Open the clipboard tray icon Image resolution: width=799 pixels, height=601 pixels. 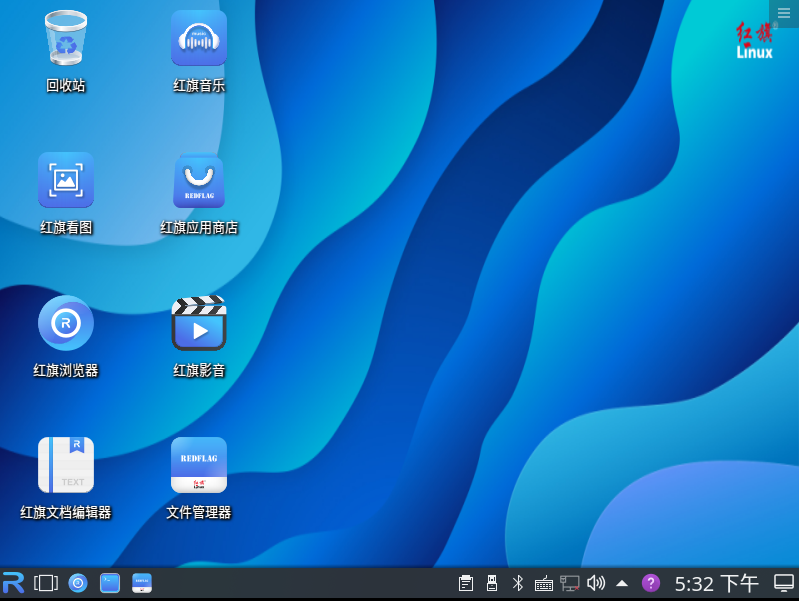coord(466,583)
